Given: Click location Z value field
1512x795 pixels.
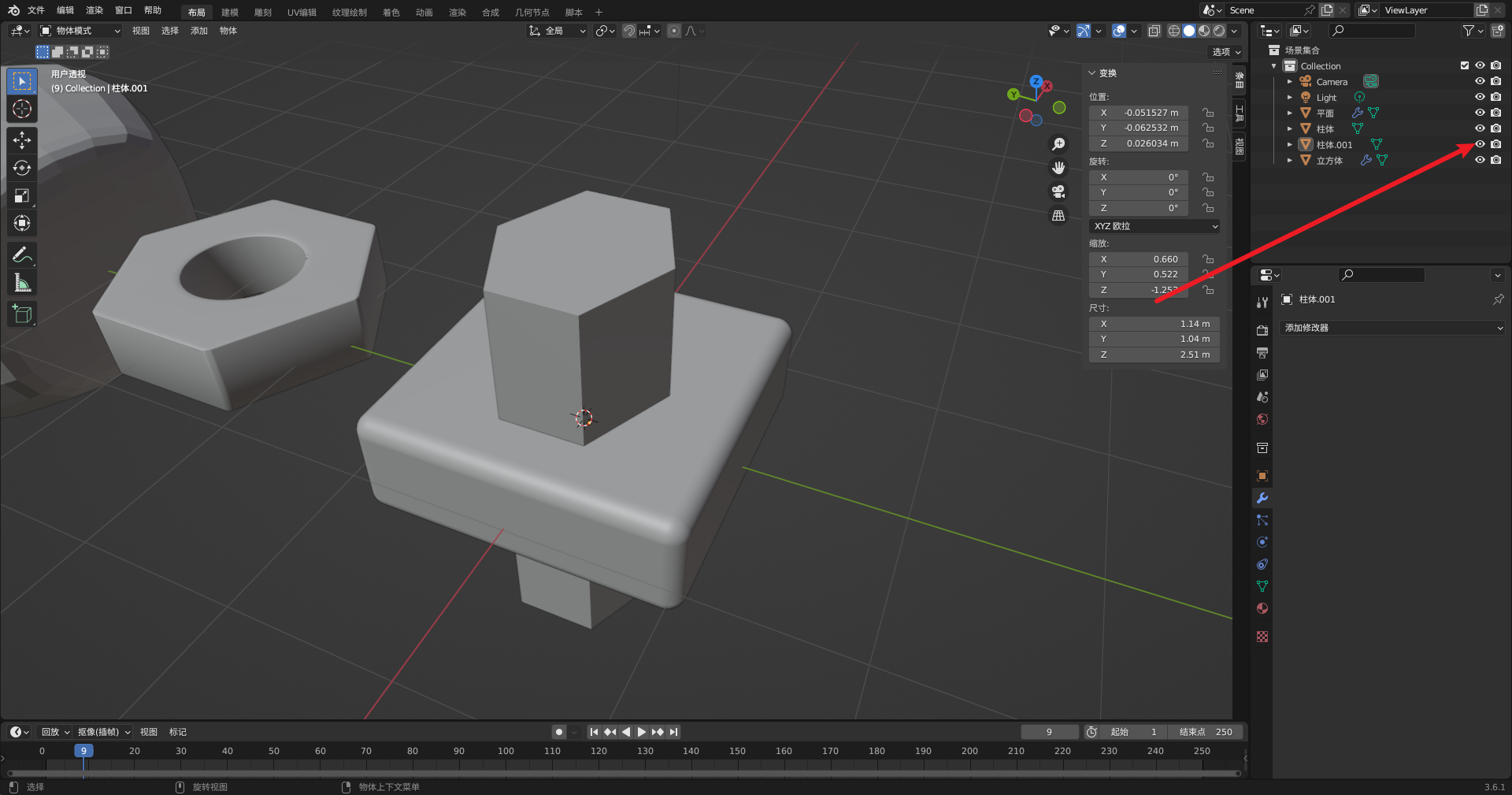Looking at the screenshot, I should pos(1139,143).
